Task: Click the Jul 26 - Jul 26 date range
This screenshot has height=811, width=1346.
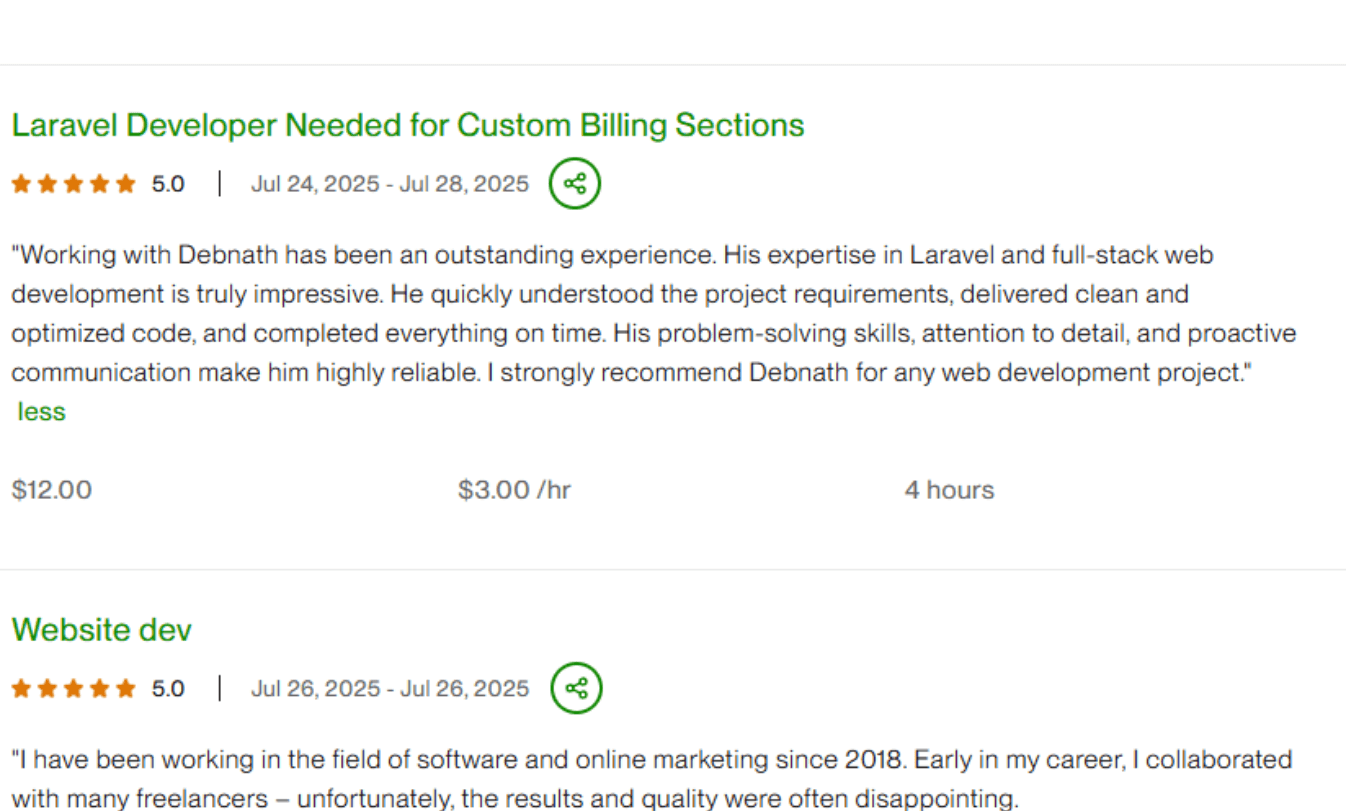Action: (x=390, y=688)
